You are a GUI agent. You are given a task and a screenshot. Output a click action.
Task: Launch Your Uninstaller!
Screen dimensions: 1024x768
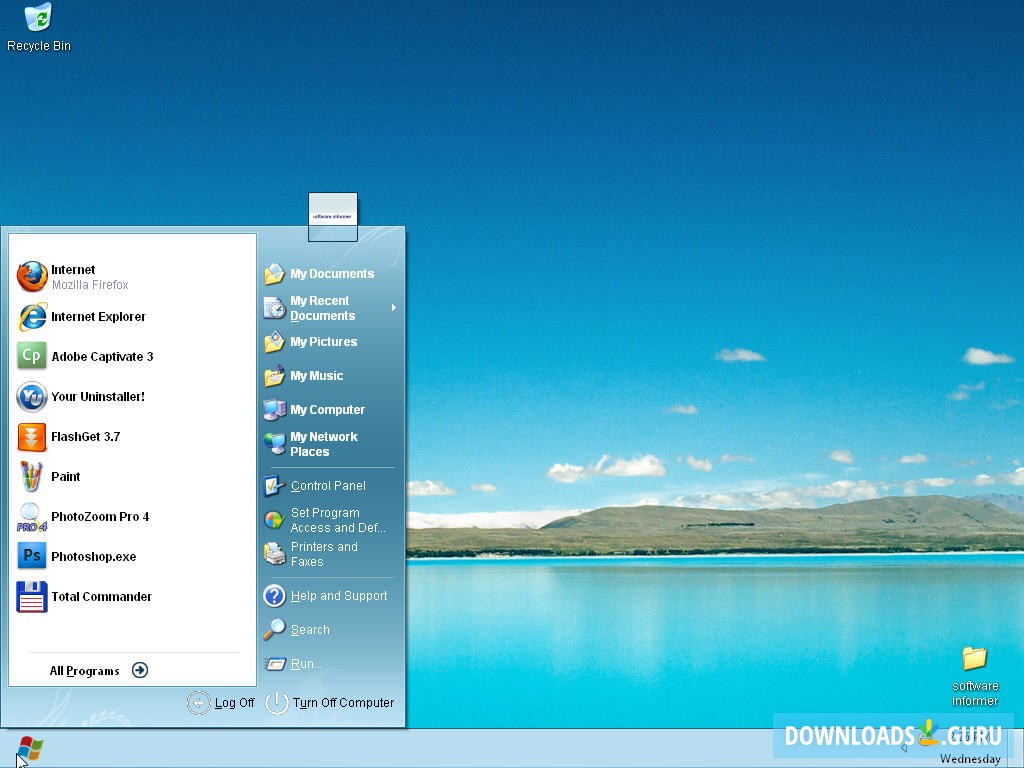[x=97, y=397]
